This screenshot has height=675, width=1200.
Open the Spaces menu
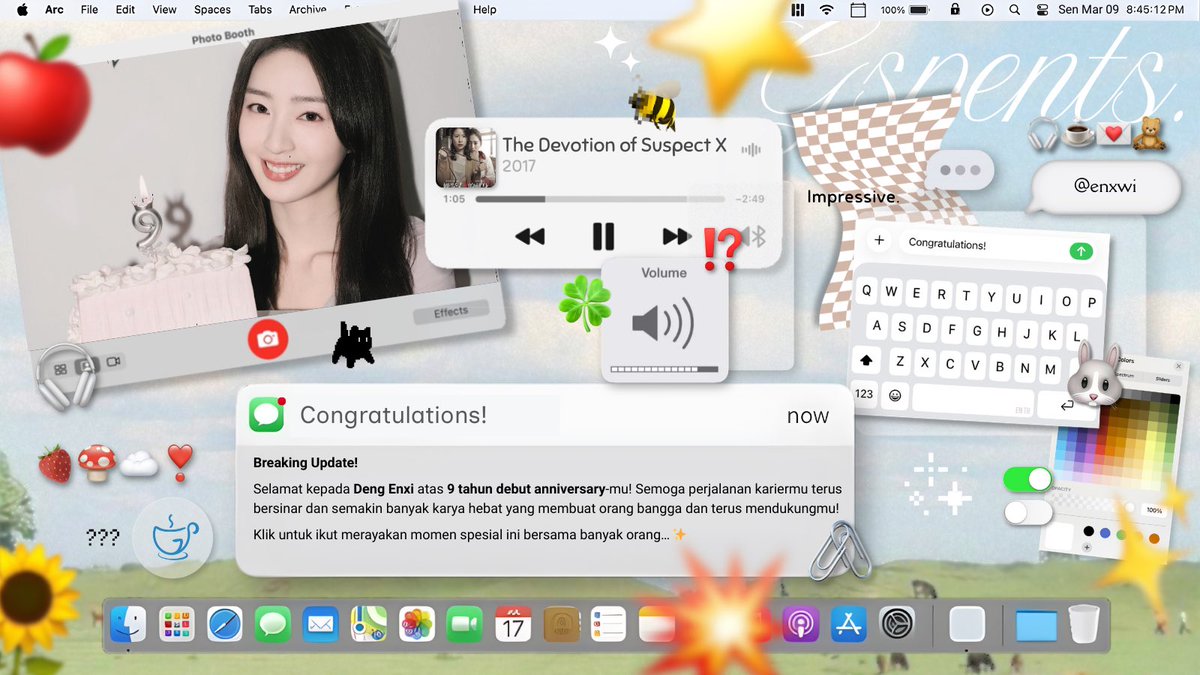coord(212,10)
